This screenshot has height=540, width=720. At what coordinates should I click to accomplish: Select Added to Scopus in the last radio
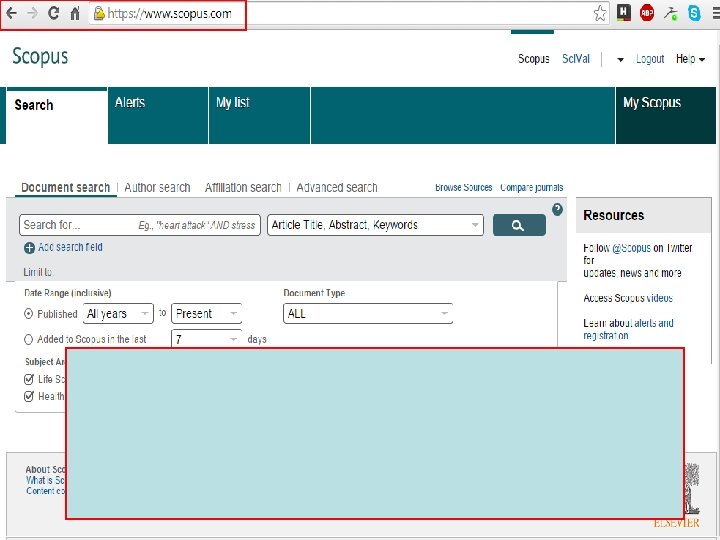tap(28, 339)
